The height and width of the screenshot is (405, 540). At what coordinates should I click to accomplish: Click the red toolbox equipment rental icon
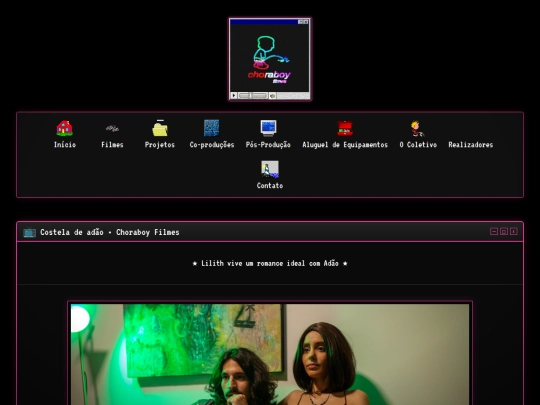345,128
